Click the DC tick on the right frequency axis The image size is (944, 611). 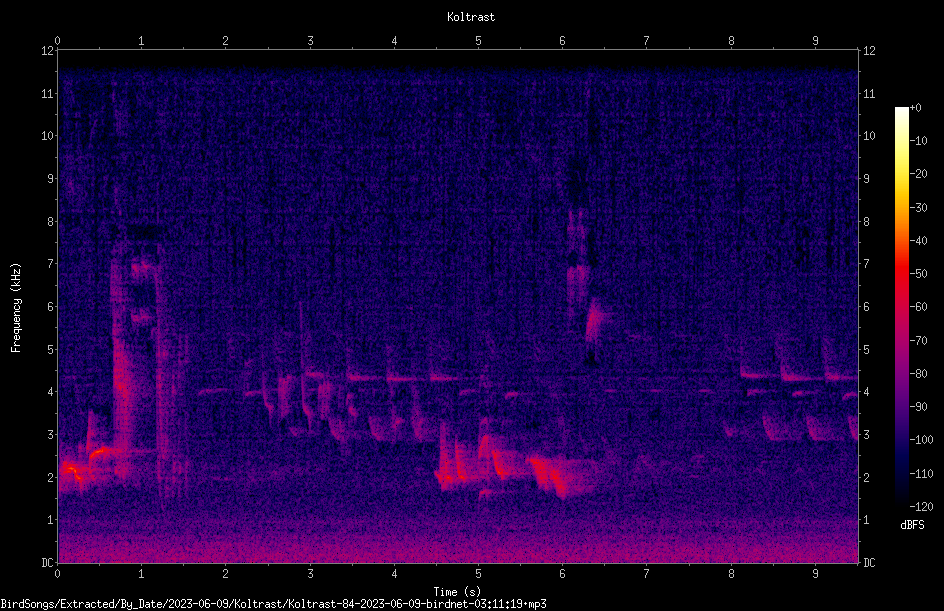pos(869,563)
